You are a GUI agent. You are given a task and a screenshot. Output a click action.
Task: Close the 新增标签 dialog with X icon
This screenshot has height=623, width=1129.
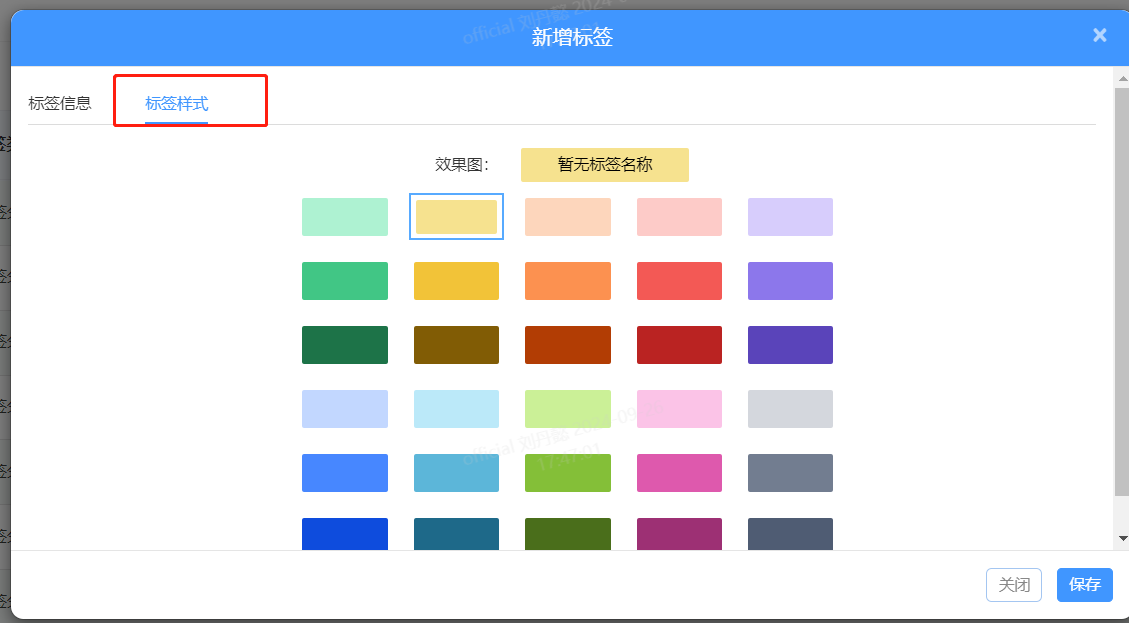click(1099, 35)
